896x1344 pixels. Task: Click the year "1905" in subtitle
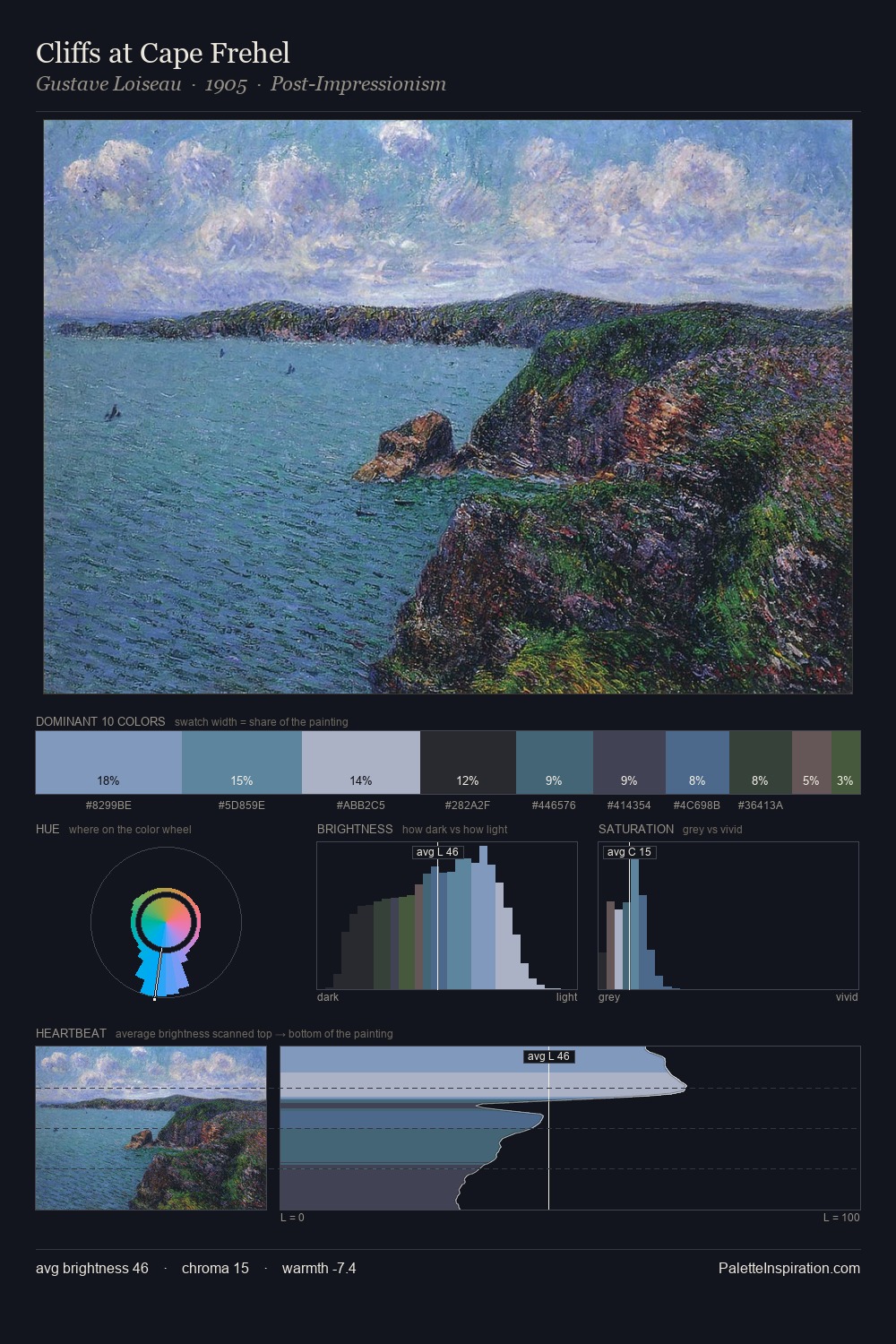(226, 84)
